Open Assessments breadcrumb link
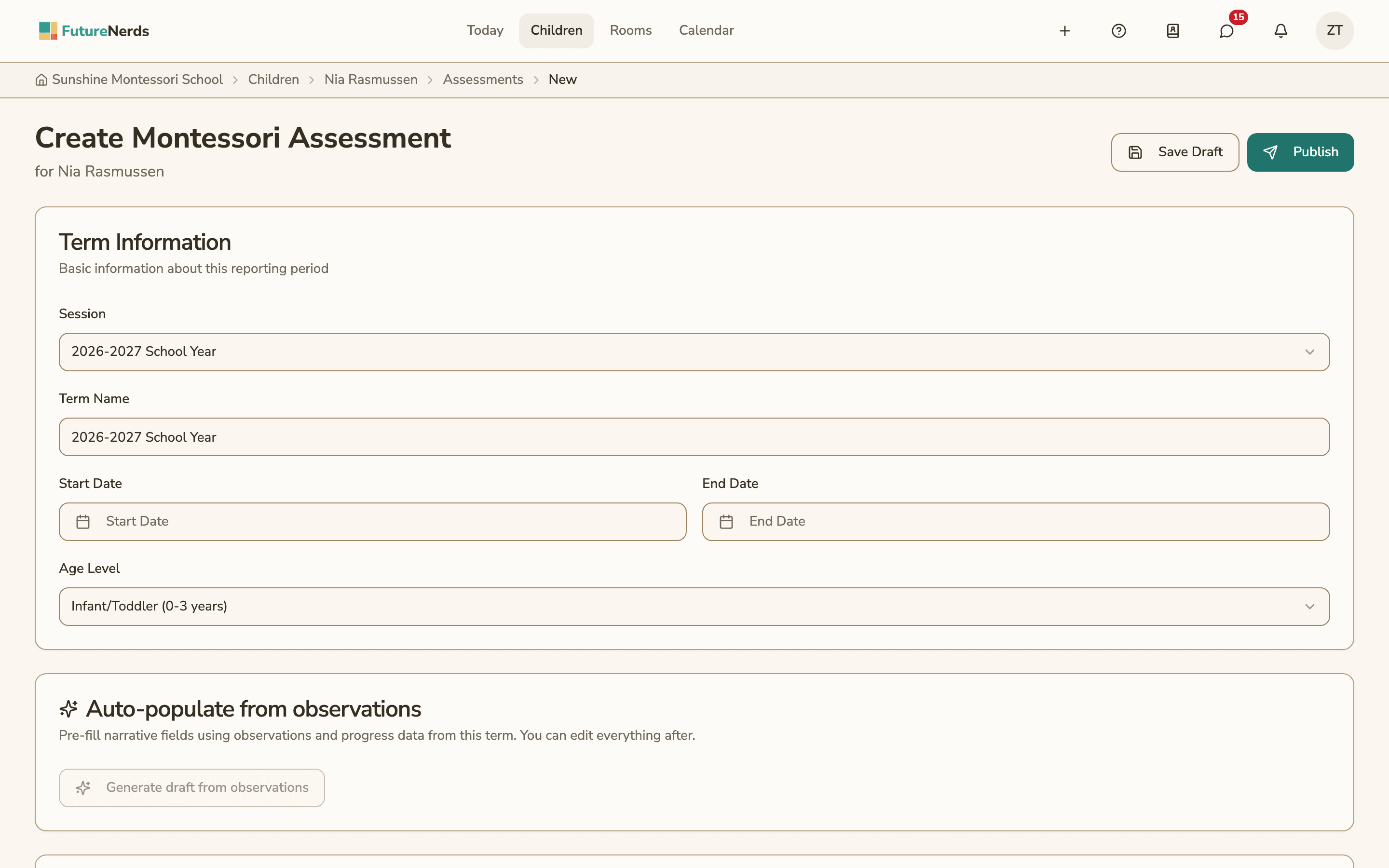 (x=483, y=80)
